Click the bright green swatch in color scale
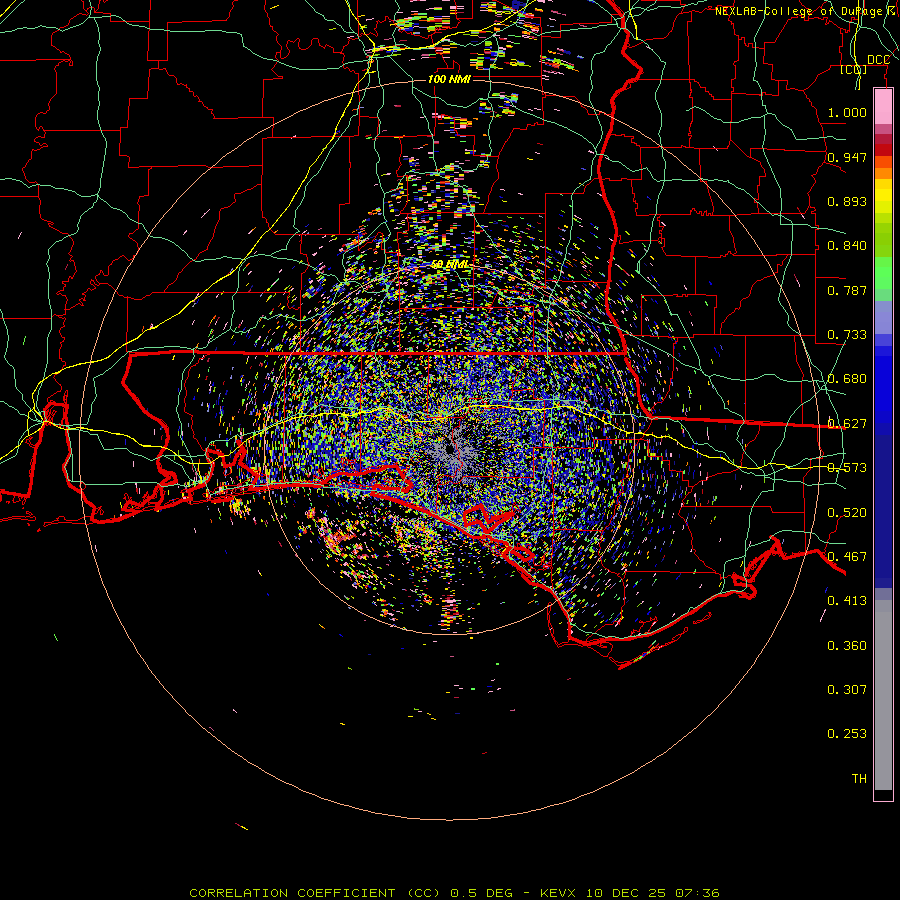This screenshot has width=900, height=900. point(883,273)
